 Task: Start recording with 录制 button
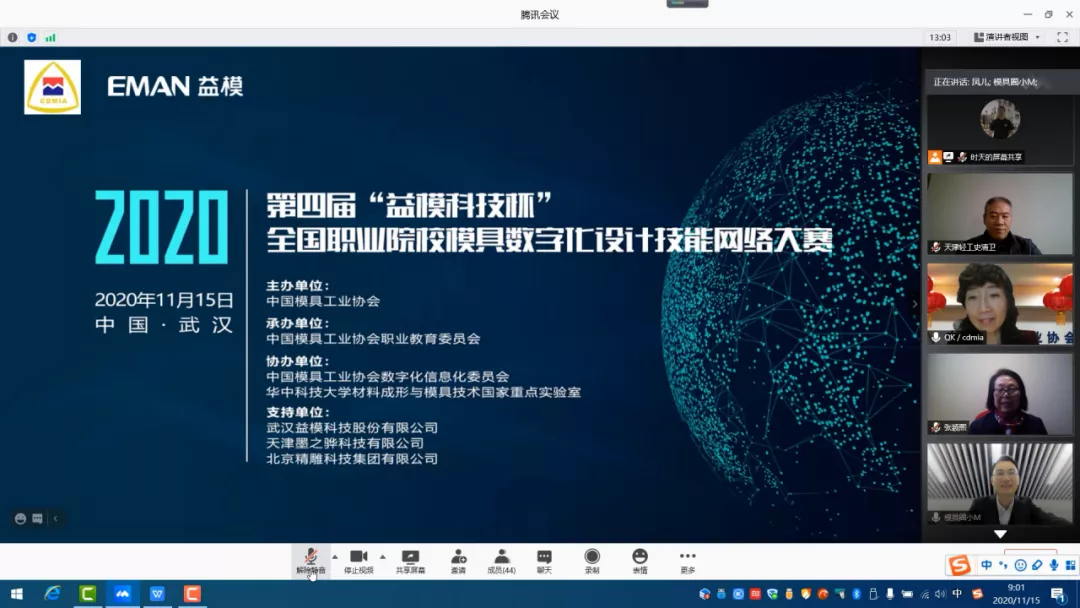click(592, 561)
